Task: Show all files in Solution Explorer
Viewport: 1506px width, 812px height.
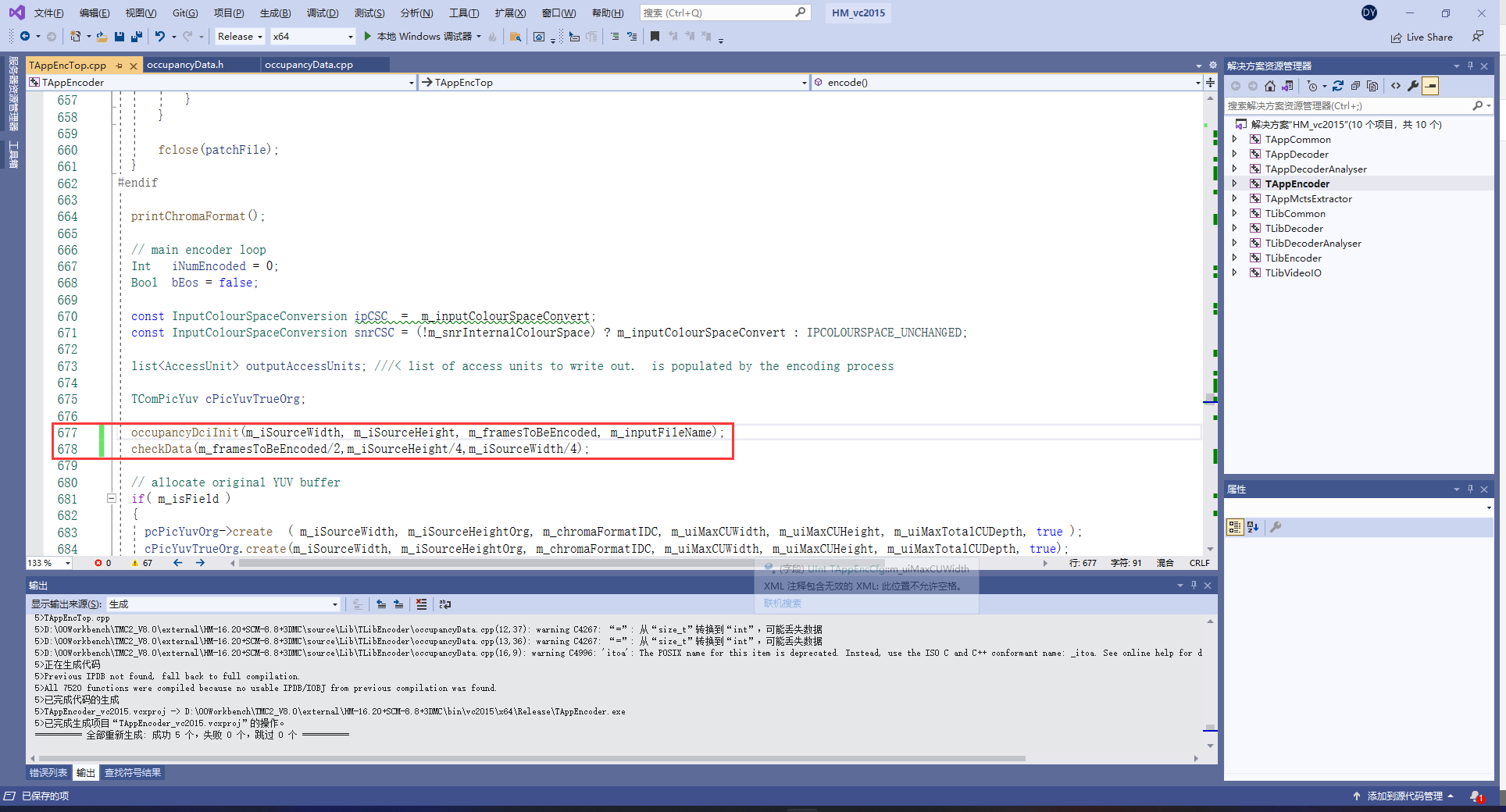Action: (x=1372, y=86)
